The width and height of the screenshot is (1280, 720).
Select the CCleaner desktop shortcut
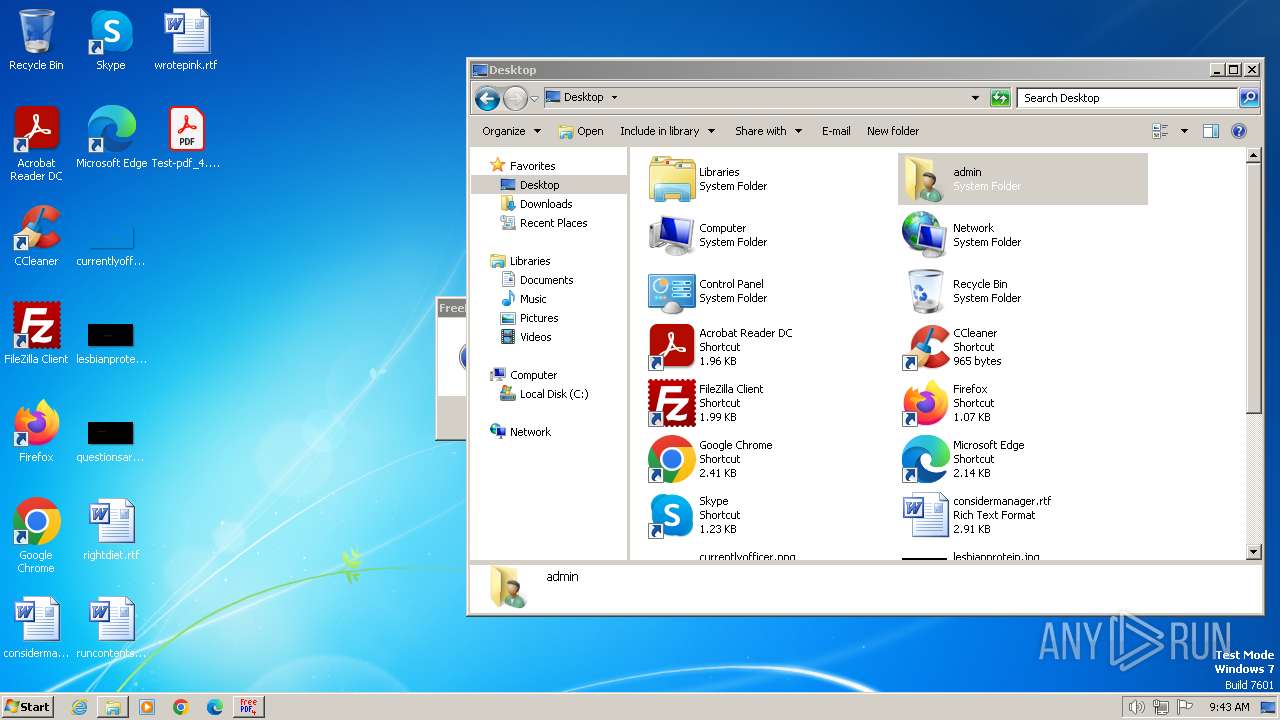pos(36,236)
